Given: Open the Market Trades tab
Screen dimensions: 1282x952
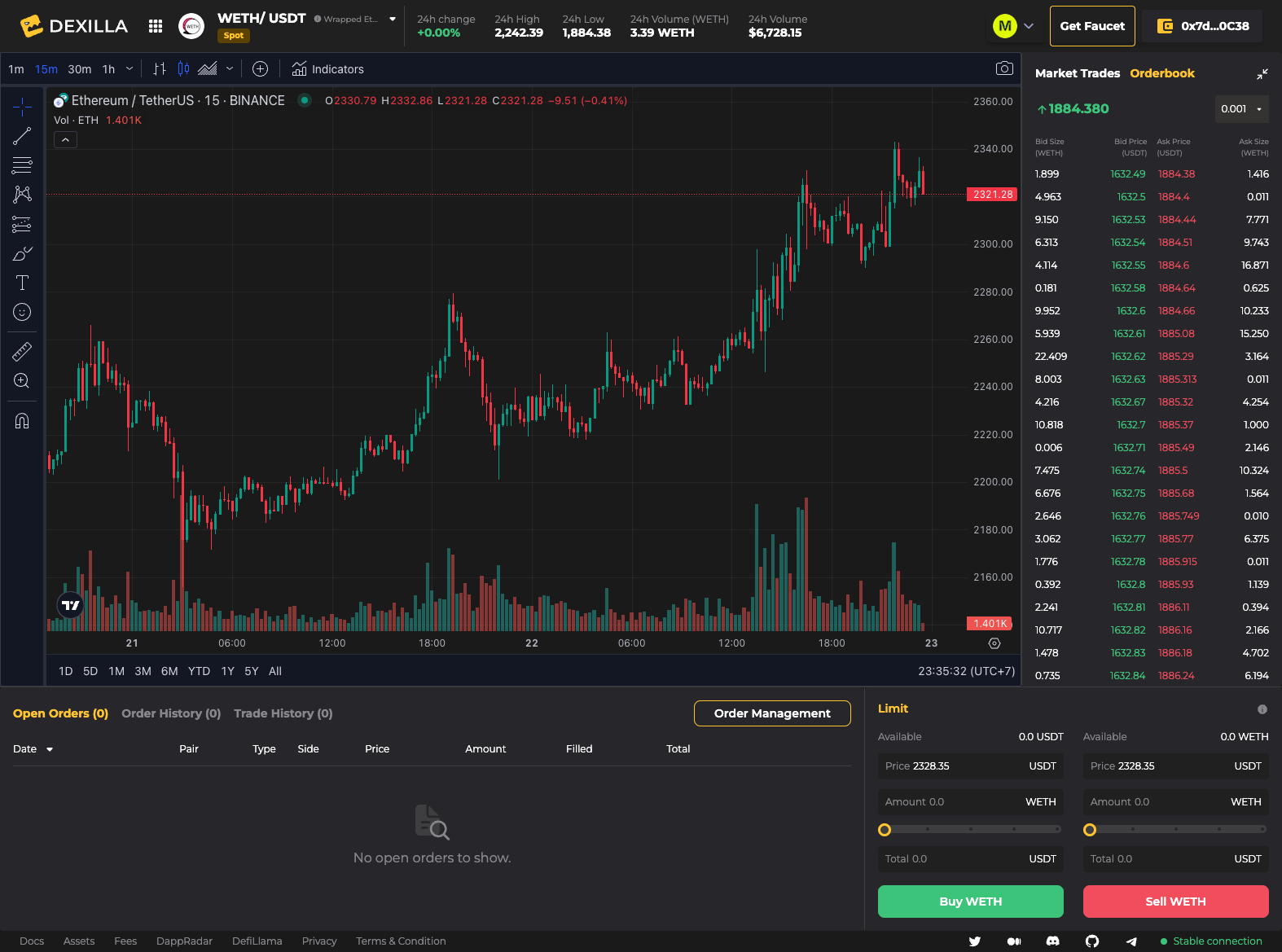Looking at the screenshot, I should click(x=1078, y=73).
